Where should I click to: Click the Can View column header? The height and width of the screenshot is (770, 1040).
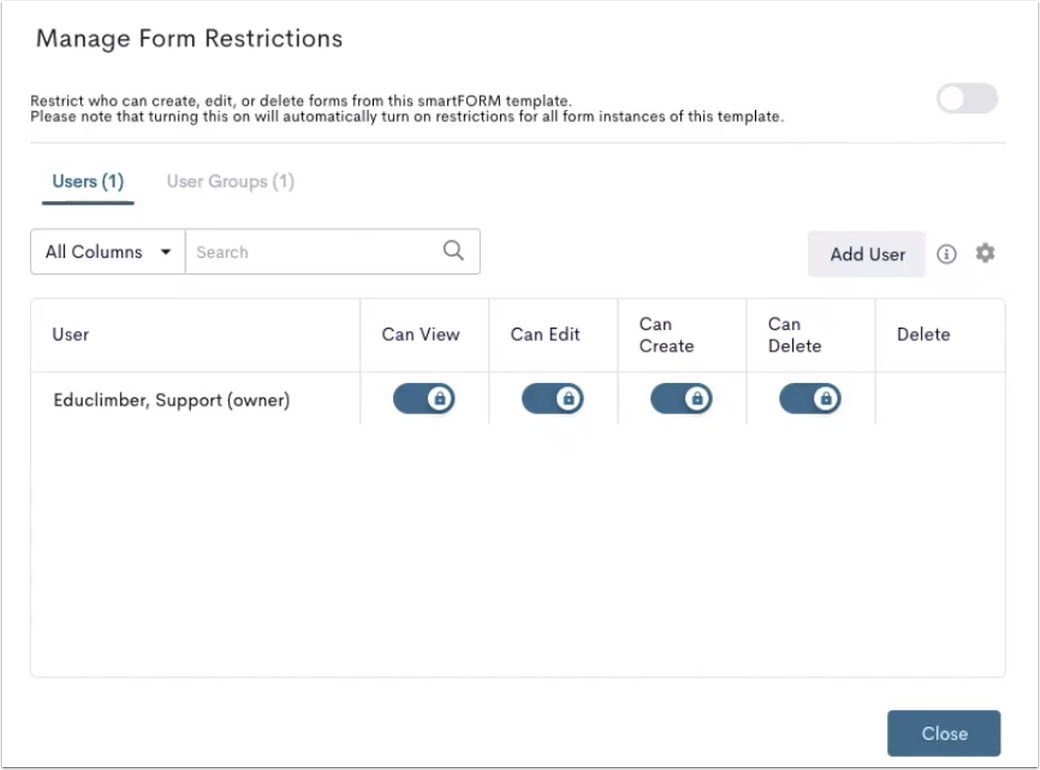click(x=424, y=335)
